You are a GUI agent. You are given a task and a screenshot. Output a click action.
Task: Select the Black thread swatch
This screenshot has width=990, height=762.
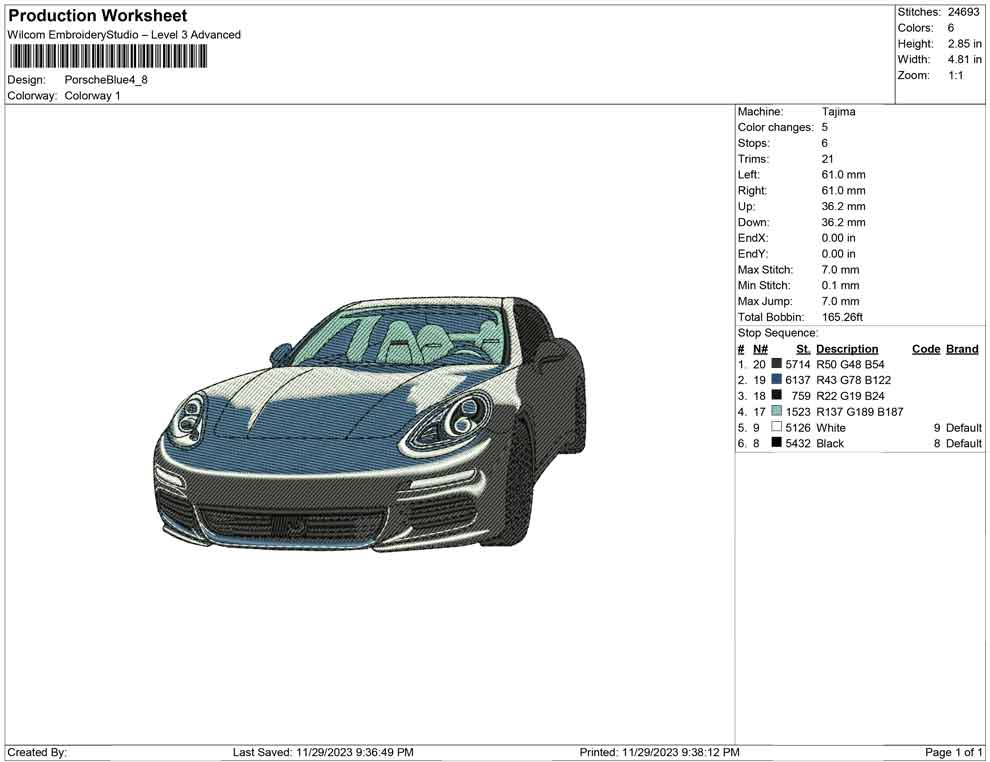coord(775,443)
